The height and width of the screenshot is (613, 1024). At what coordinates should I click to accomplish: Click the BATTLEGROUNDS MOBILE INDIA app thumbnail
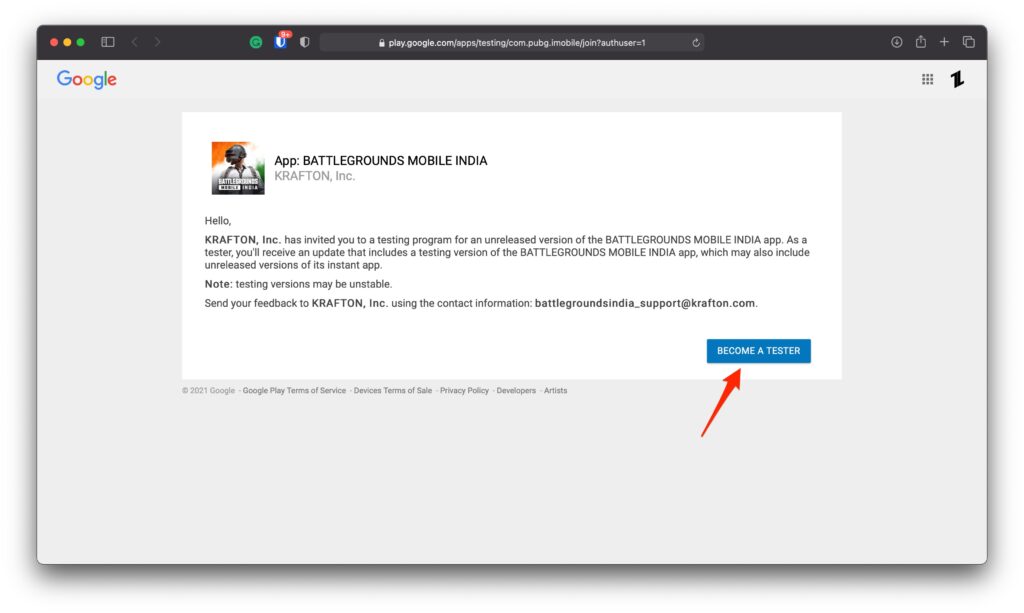click(x=238, y=168)
